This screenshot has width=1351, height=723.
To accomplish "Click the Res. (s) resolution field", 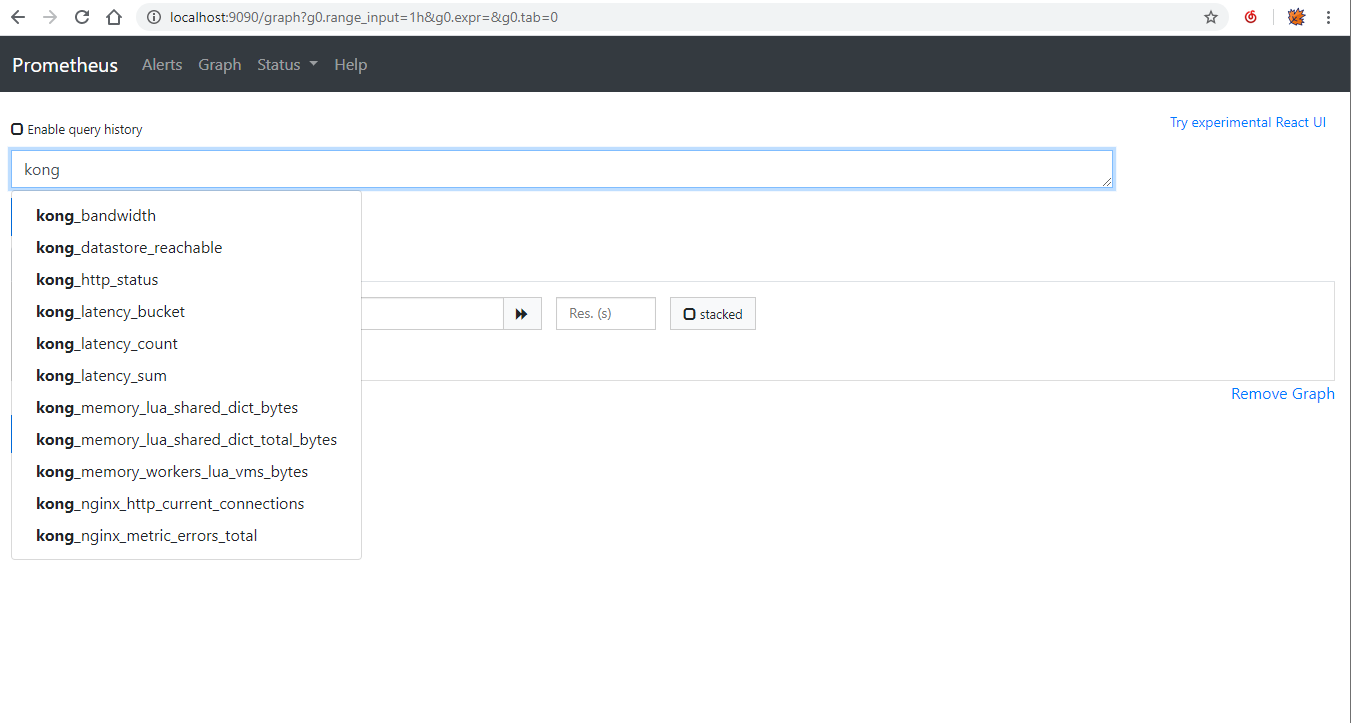I will point(606,314).
